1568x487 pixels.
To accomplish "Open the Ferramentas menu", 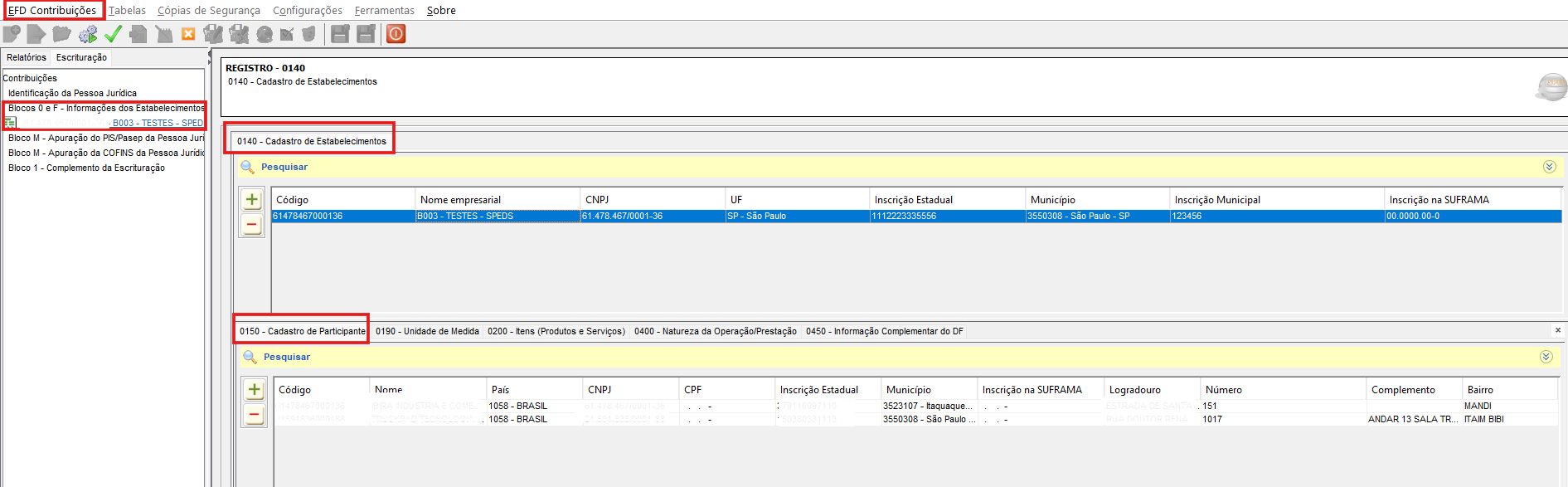I will pyautogui.click(x=385, y=10).
